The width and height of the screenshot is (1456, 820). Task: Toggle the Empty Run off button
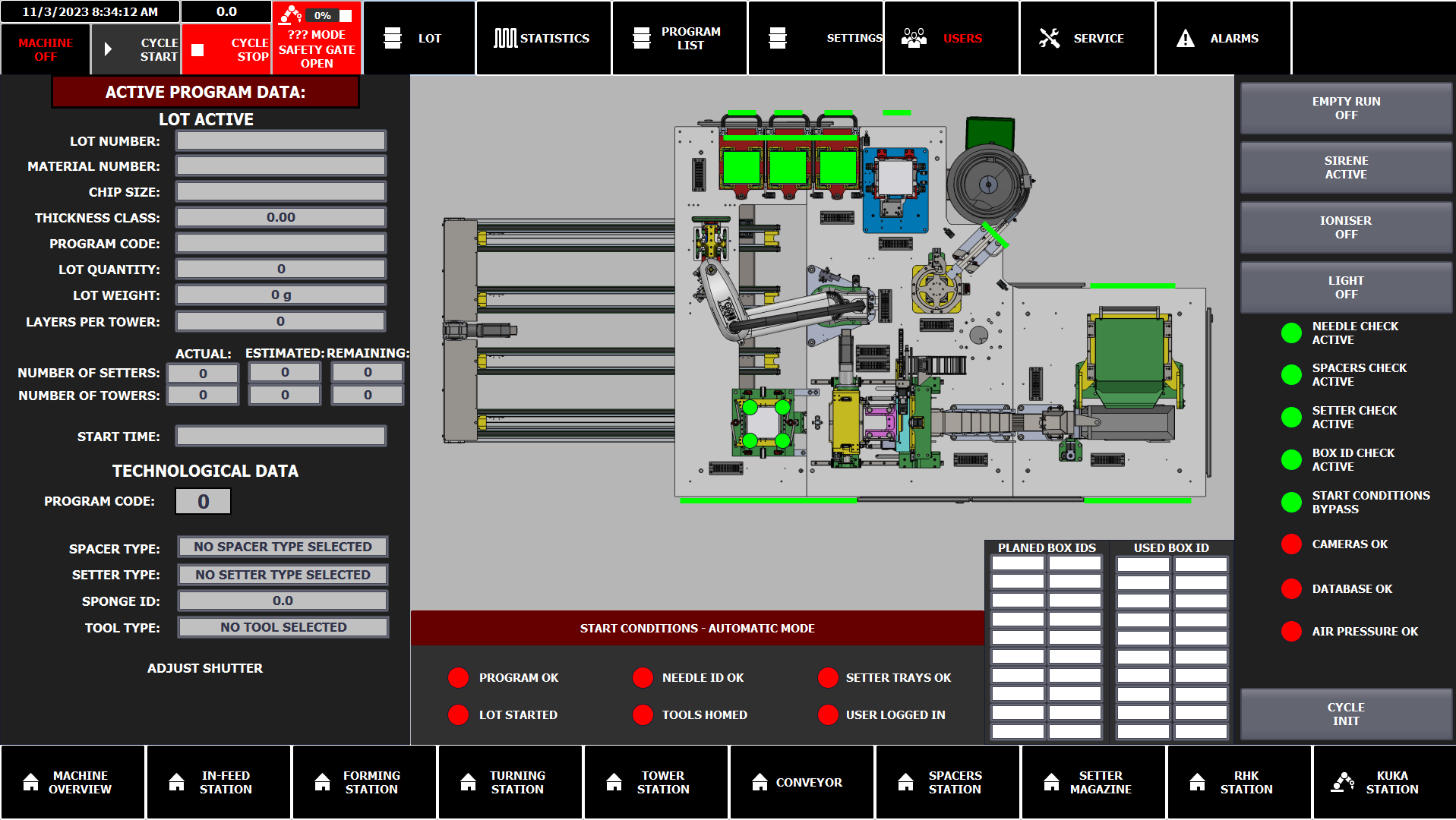(1346, 109)
